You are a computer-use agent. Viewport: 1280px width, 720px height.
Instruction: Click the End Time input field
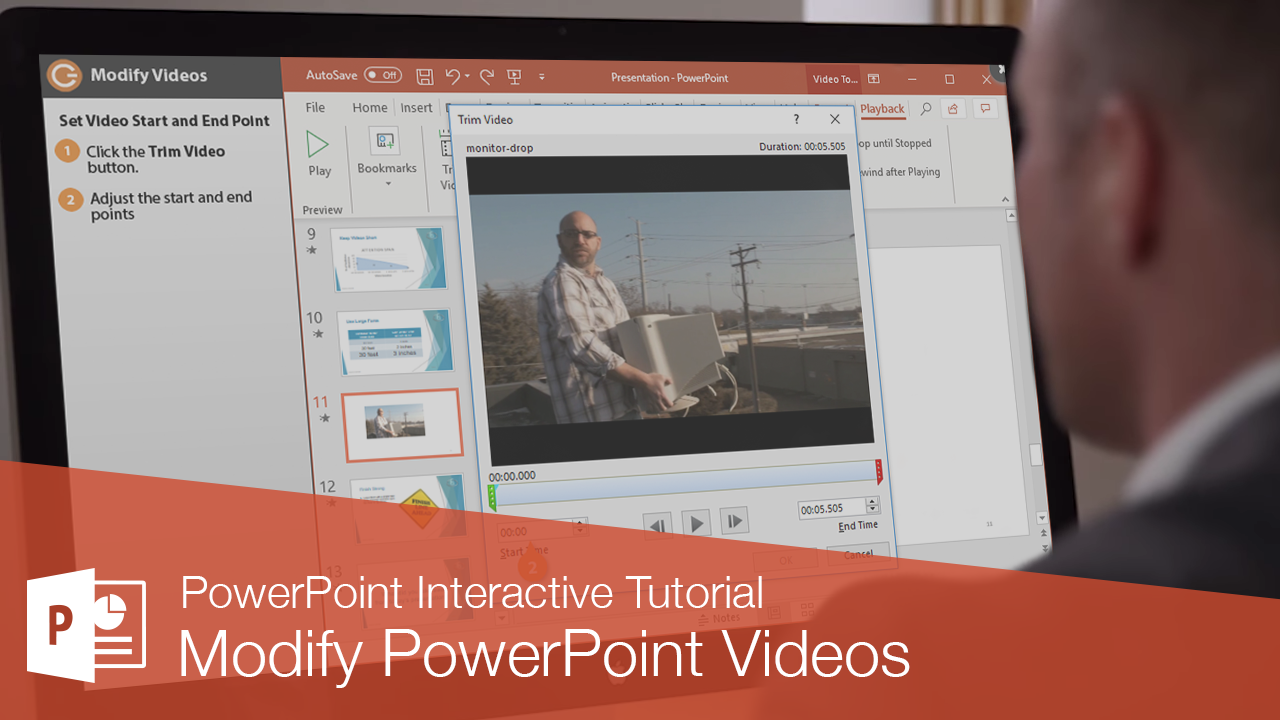tap(832, 508)
